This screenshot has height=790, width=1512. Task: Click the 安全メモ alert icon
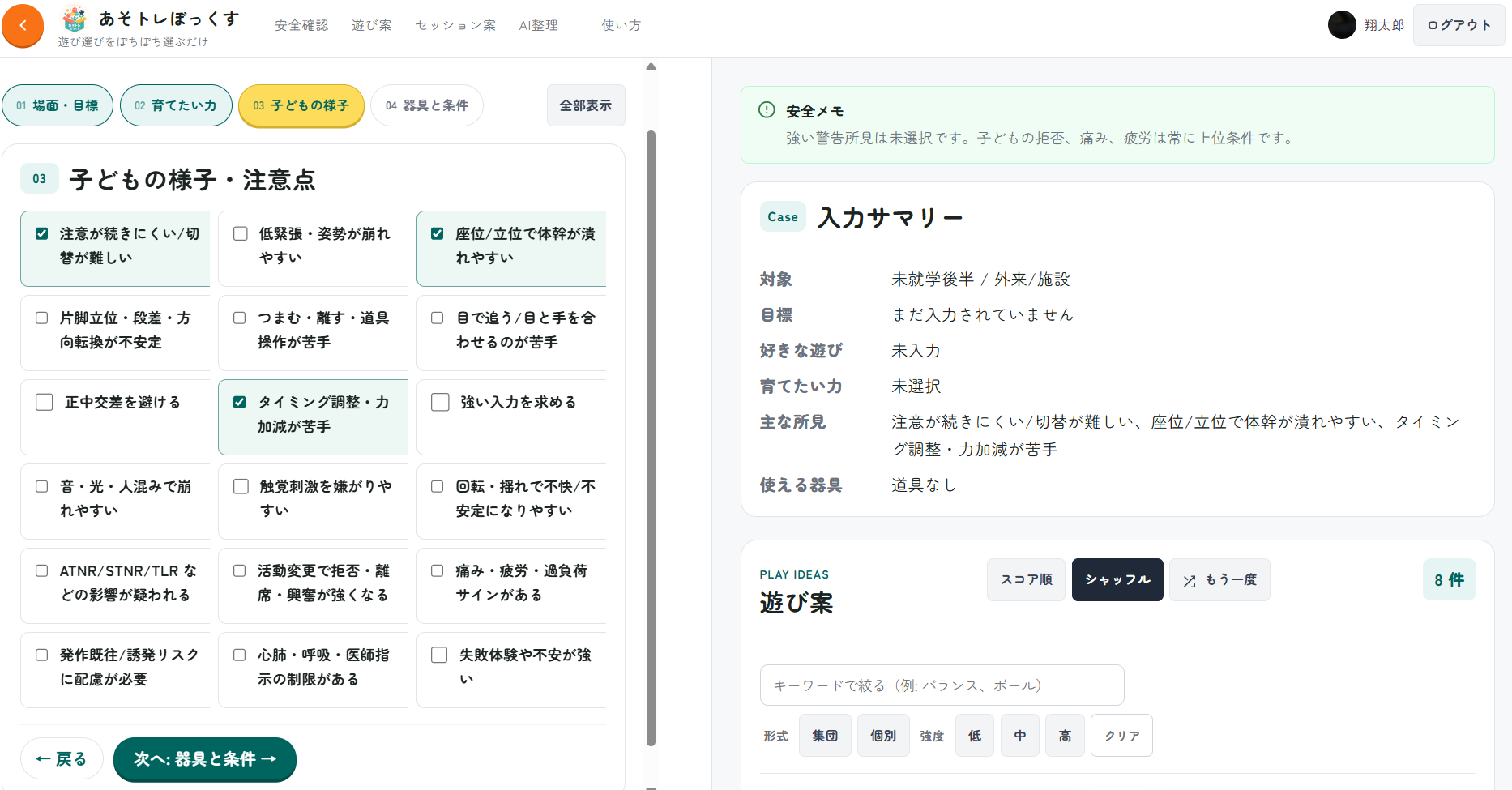pyautogui.click(x=767, y=110)
